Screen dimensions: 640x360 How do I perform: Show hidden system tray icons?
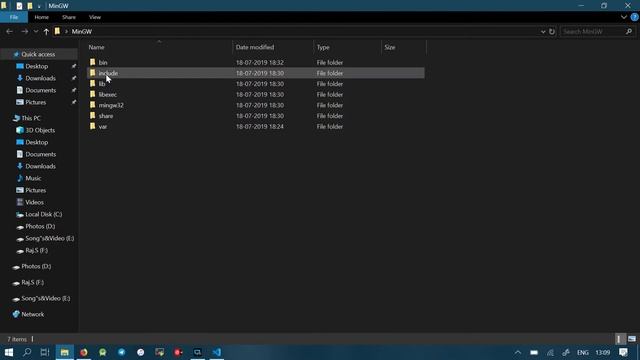pos(518,352)
